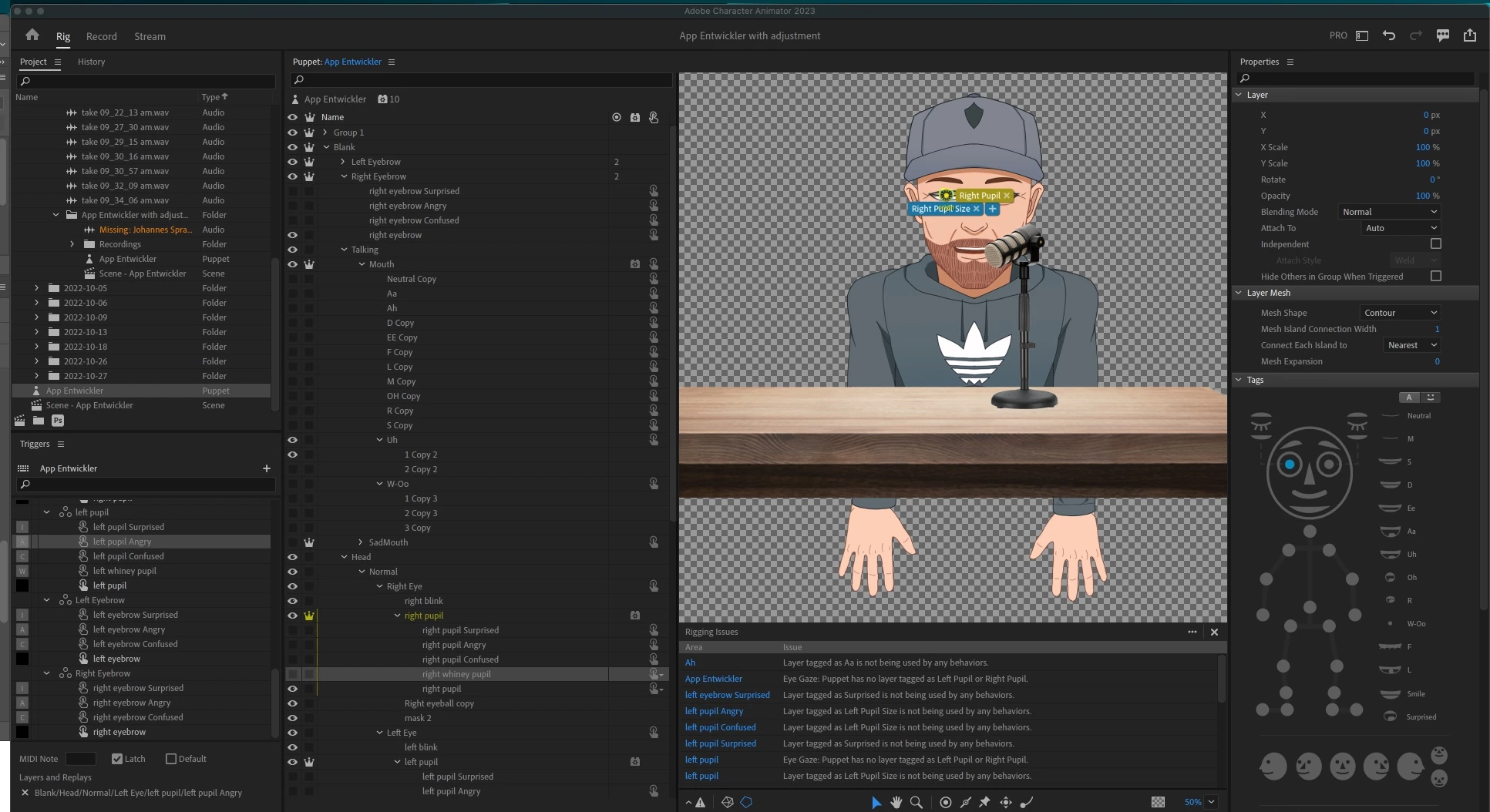Undo the last action
1490x812 pixels.
[1389, 35]
